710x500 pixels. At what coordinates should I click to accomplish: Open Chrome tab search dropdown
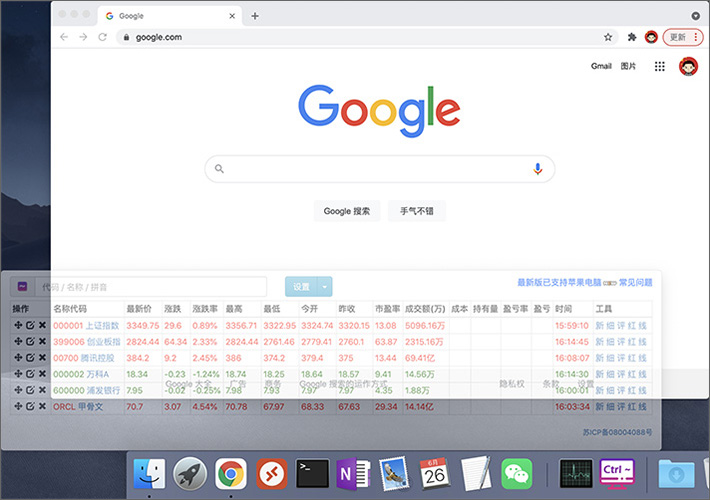pos(696,16)
